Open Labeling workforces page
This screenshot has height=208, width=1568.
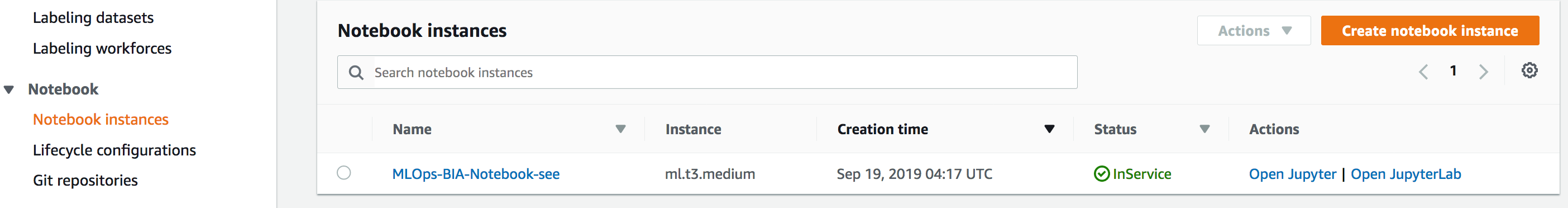tap(102, 48)
